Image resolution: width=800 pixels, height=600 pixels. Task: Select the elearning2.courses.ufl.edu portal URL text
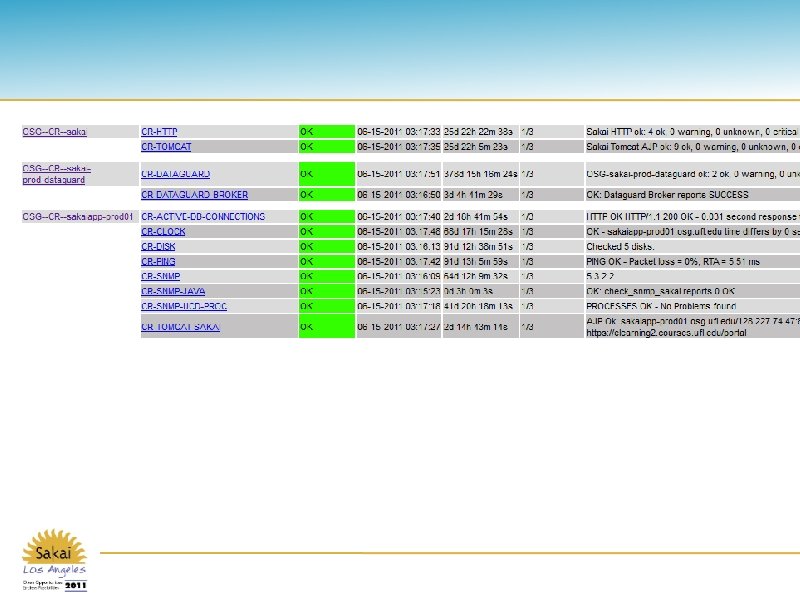point(666,333)
